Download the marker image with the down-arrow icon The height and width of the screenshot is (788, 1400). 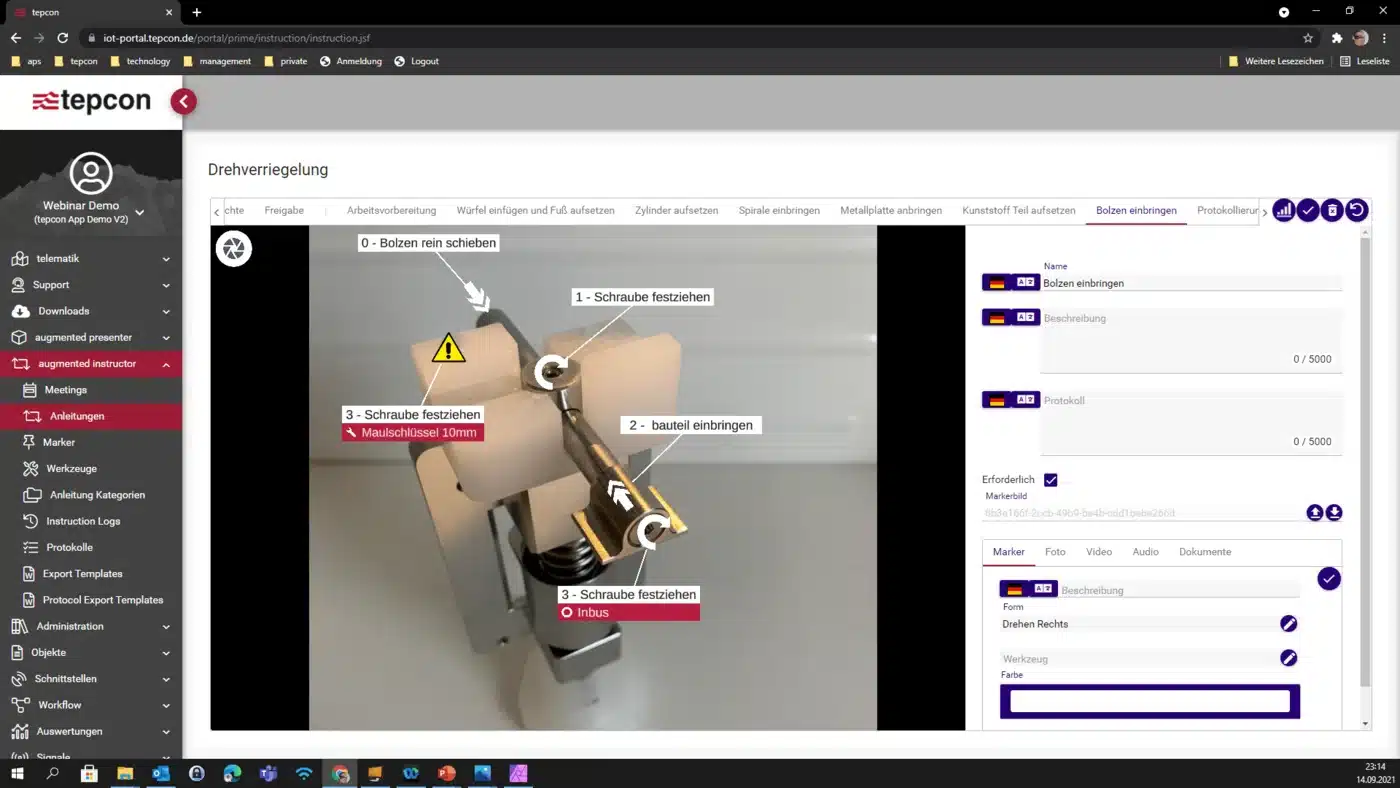coord(1334,513)
